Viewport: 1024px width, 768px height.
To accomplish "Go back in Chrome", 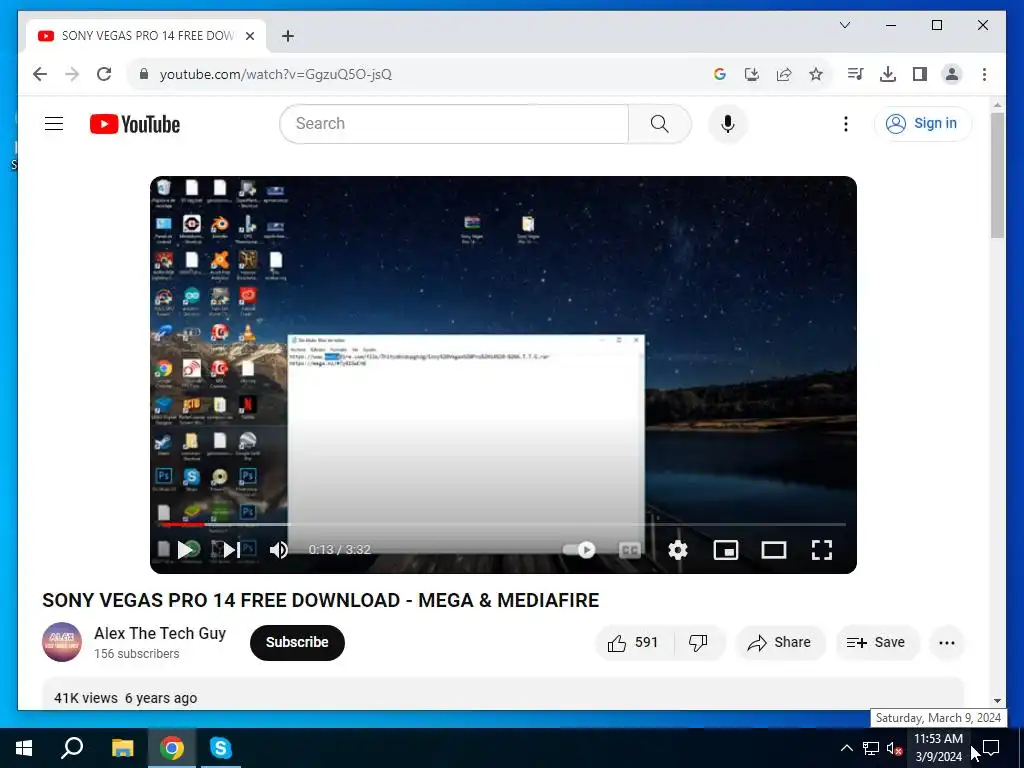I will pos(40,74).
